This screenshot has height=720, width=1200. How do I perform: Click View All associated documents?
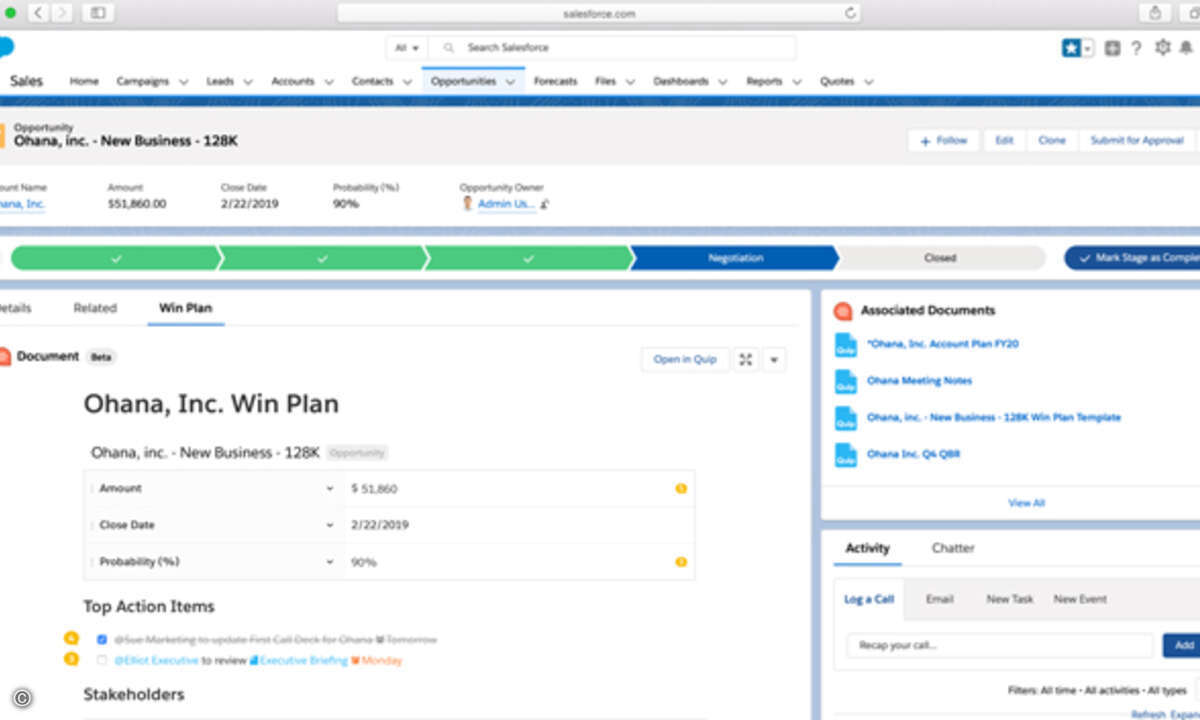point(1026,503)
